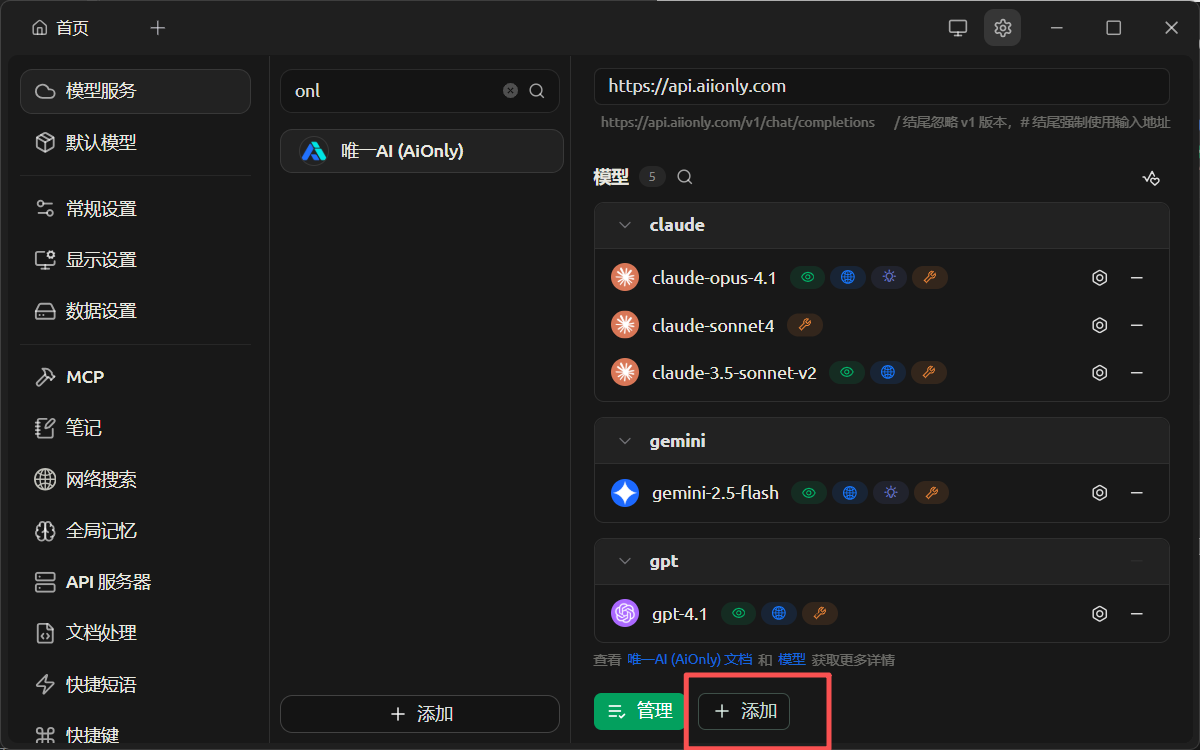Click claude-opus-4.1 model name
The height and width of the screenshot is (750, 1200).
(714, 278)
